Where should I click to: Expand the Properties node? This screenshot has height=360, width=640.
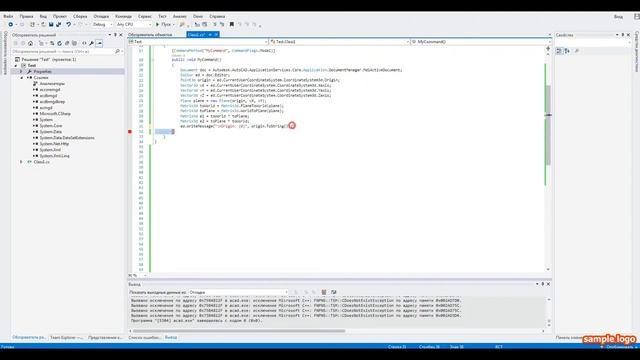coord(21,71)
